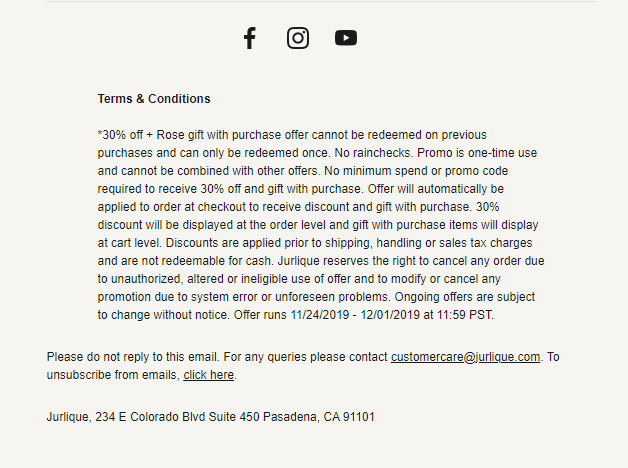This screenshot has width=628, height=468.
Task: Click the 'No rainchecks.' sentence
Action: point(373,153)
